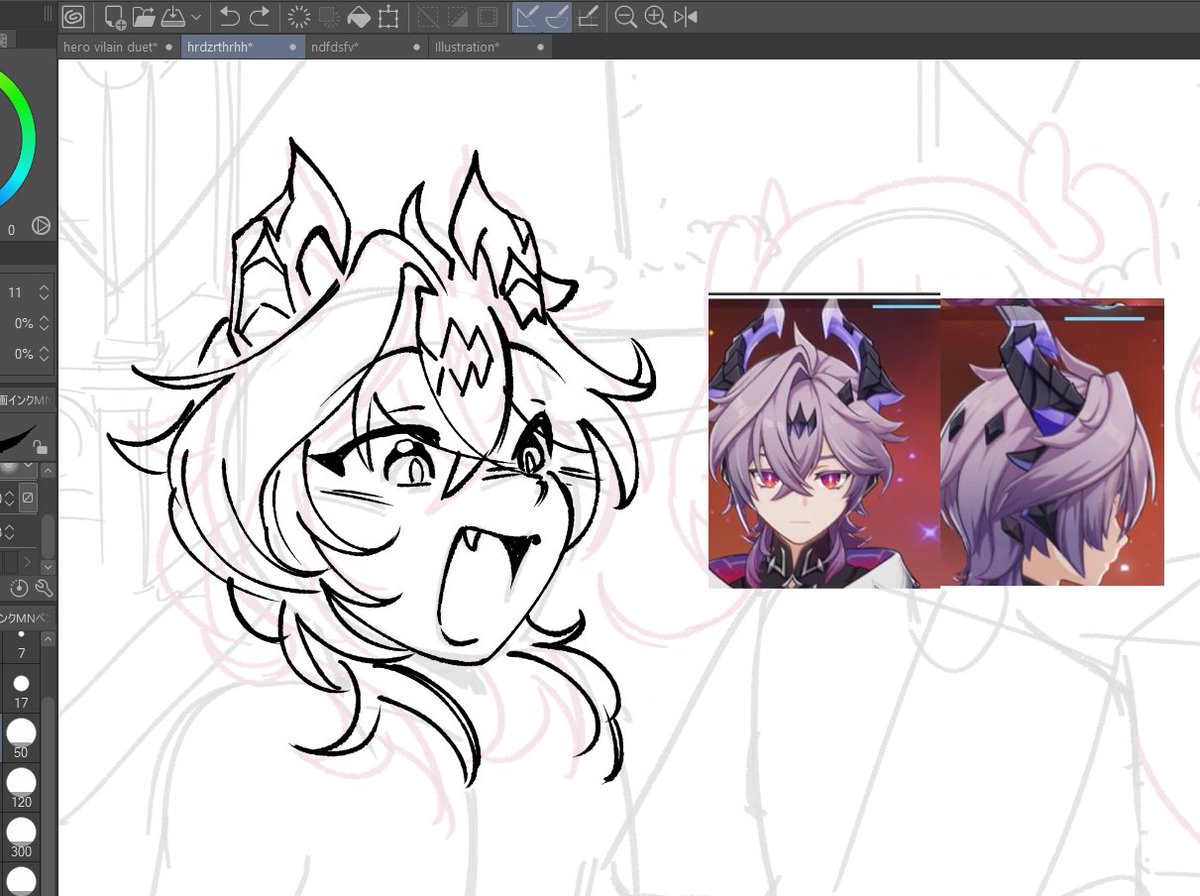Click the clear outside selection icon
Screen dimensions: 1200x896
(x=328, y=17)
